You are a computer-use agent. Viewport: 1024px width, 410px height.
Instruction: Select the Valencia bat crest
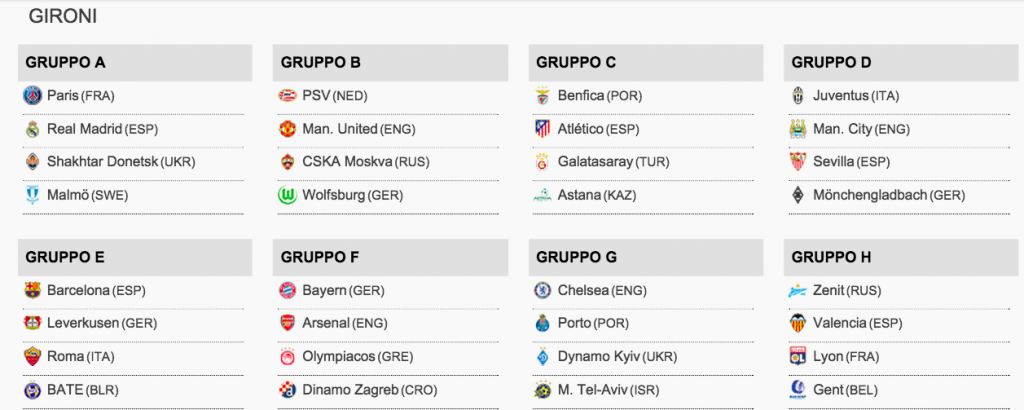coord(798,323)
